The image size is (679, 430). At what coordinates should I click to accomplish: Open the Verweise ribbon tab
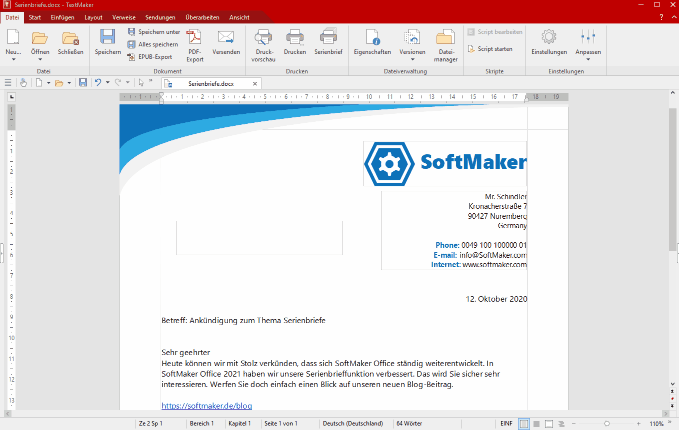pyautogui.click(x=124, y=17)
